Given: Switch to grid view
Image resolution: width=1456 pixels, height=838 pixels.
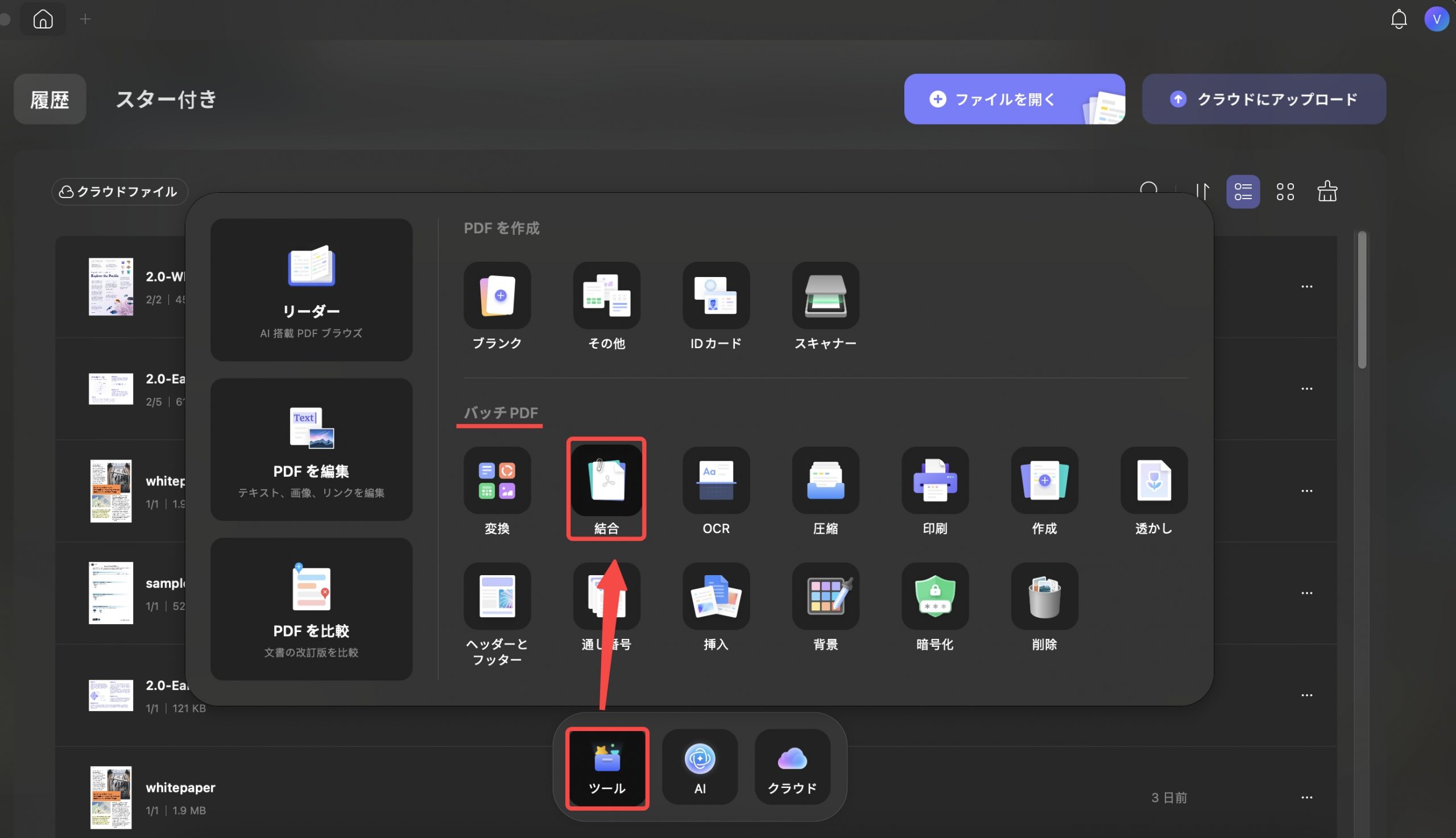Looking at the screenshot, I should tap(1285, 192).
